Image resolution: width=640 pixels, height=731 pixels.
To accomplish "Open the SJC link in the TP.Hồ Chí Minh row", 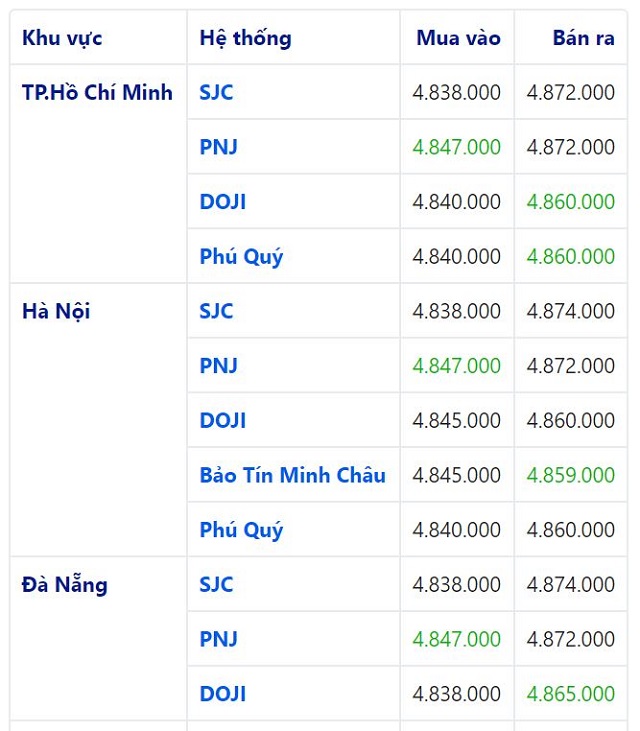I will pos(216,92).
